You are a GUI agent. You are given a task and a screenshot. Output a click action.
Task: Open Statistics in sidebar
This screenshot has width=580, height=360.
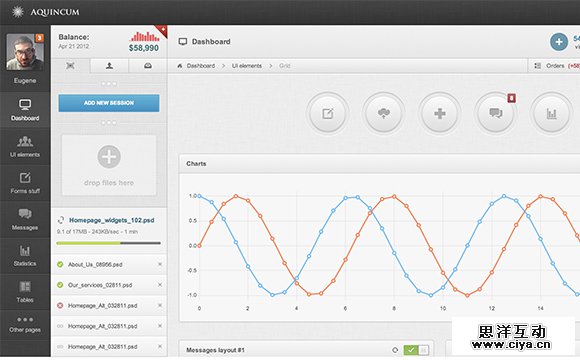point(25,255)
